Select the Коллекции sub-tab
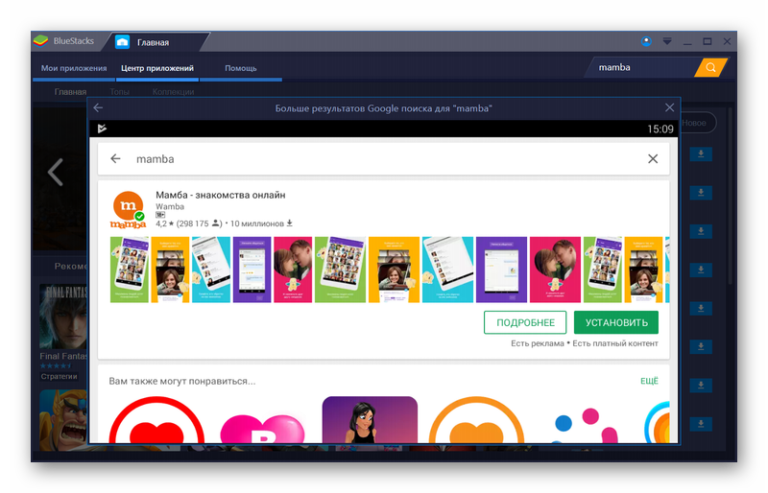Viewport: 768px width, 493px height. coord(173,92)
